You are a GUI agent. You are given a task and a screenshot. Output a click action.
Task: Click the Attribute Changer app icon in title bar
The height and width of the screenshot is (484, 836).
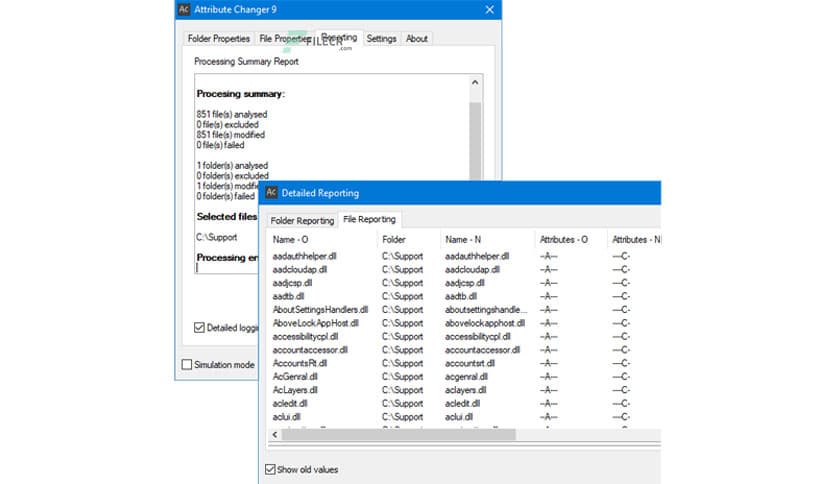(184, 10)
